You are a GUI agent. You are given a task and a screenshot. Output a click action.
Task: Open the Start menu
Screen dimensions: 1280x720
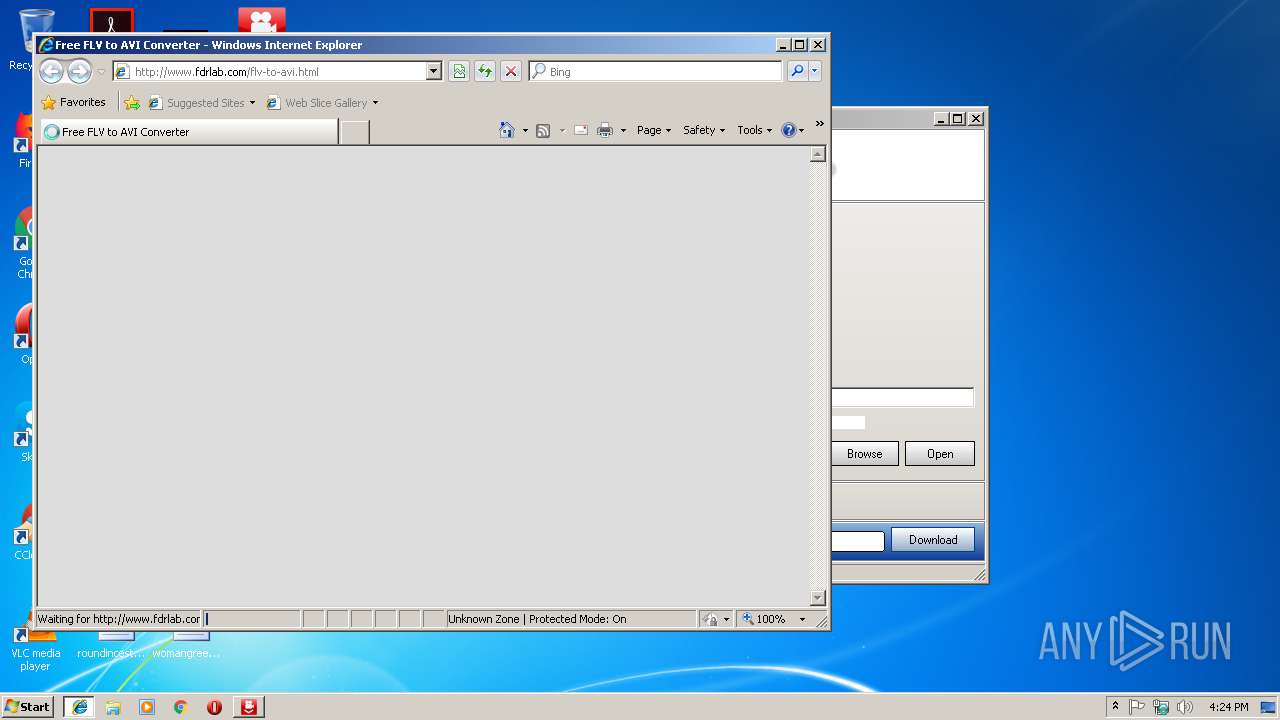point(28,707)
